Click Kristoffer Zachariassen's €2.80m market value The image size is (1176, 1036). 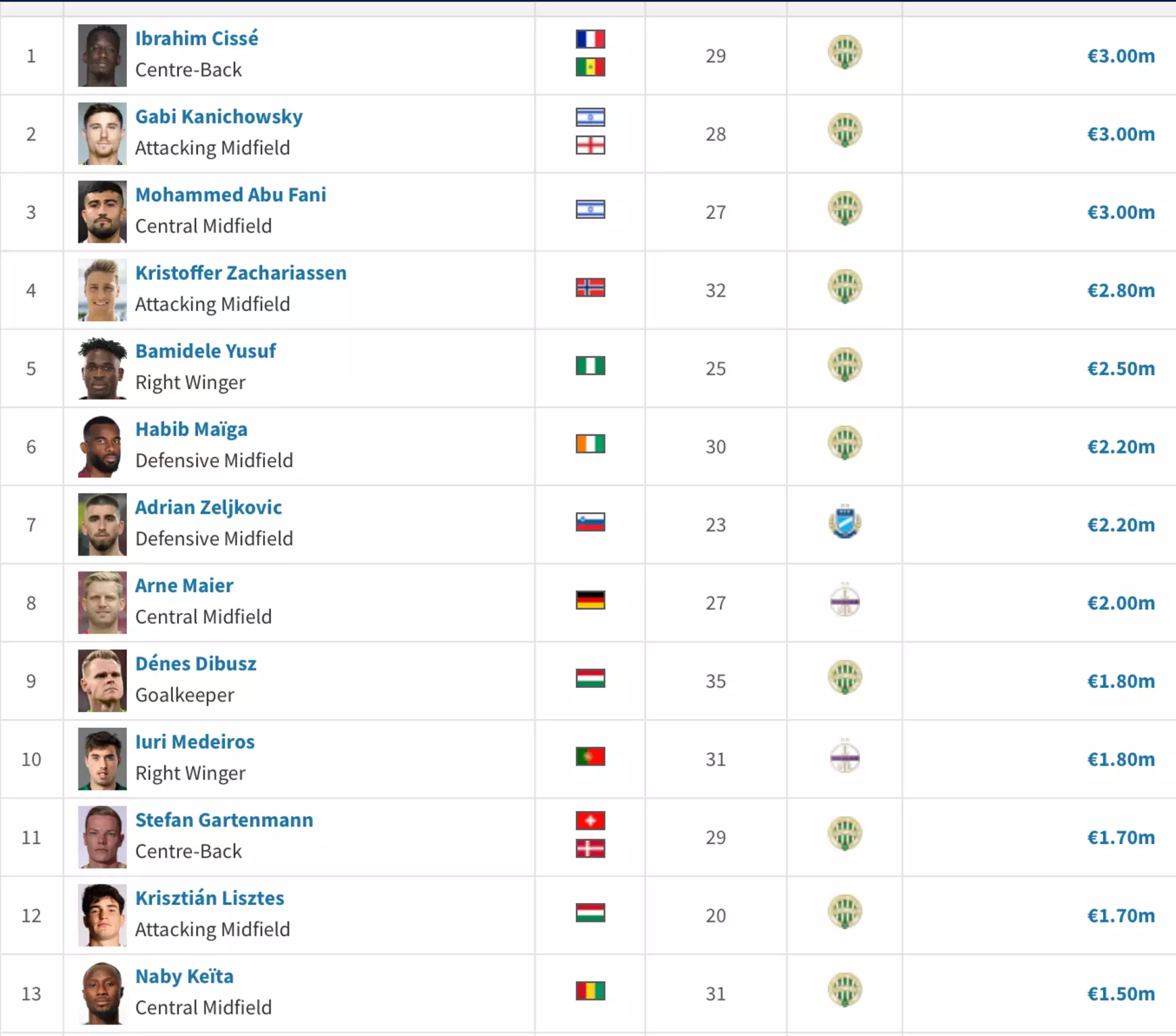[1121, 291]
